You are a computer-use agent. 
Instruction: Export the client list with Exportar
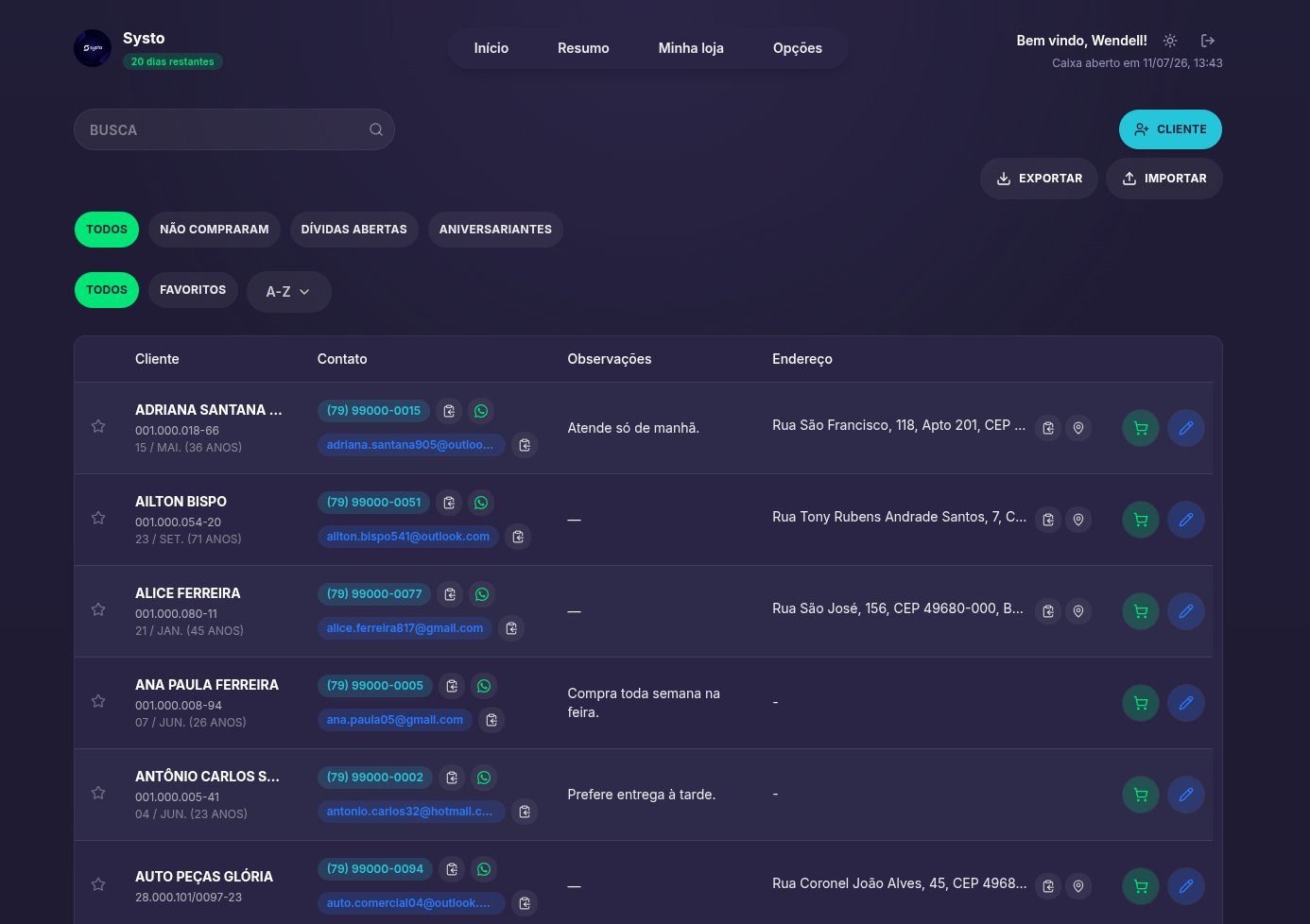[1039, 179]
